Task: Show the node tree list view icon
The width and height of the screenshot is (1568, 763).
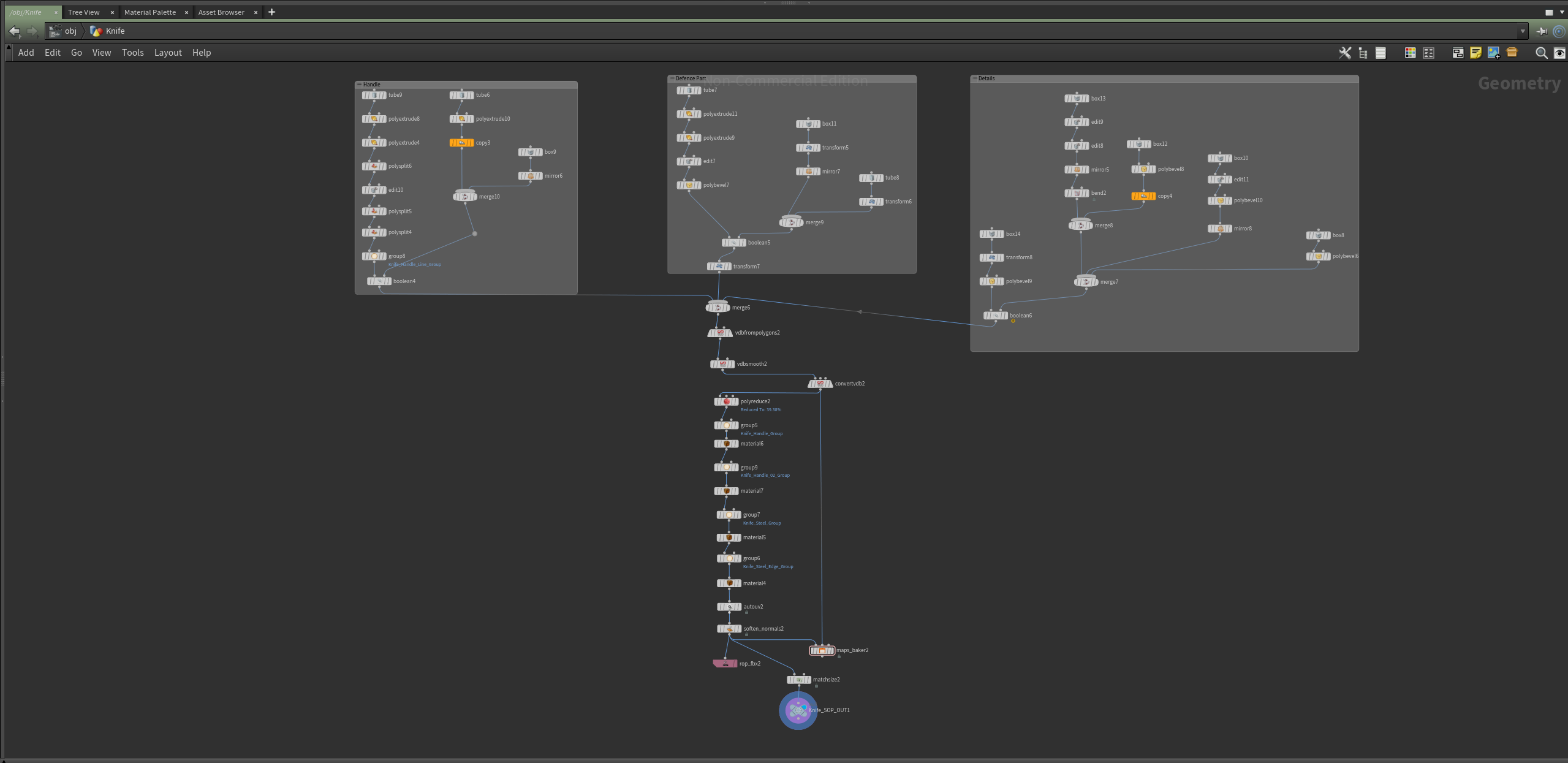Action: [x=1363, y=53]
